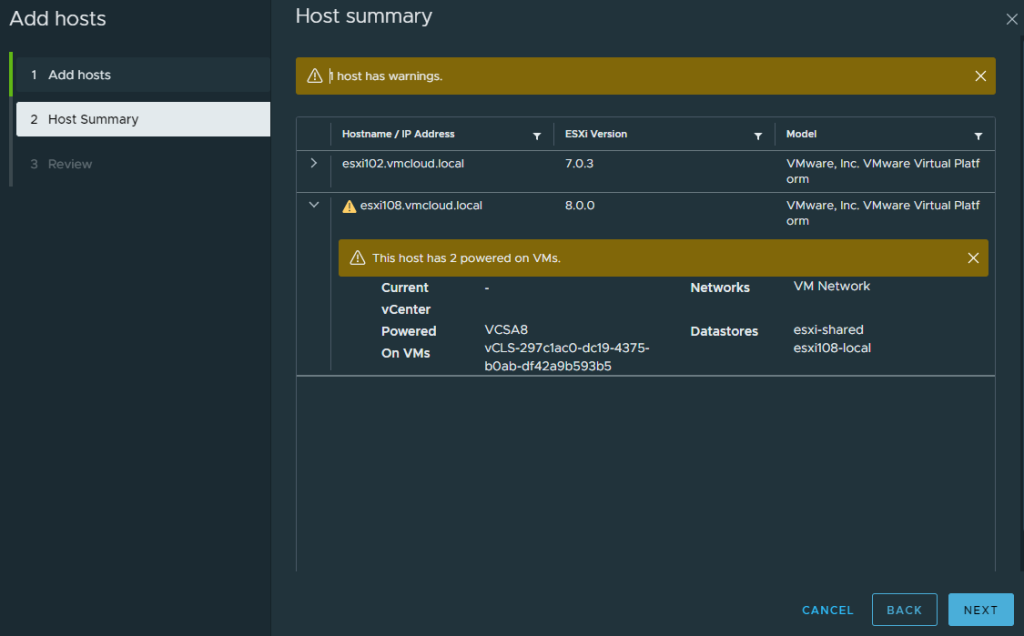1024x636 pixels.
Task: Click the warning icon beside esxi108.vmcloud.local
Action: 349,206
